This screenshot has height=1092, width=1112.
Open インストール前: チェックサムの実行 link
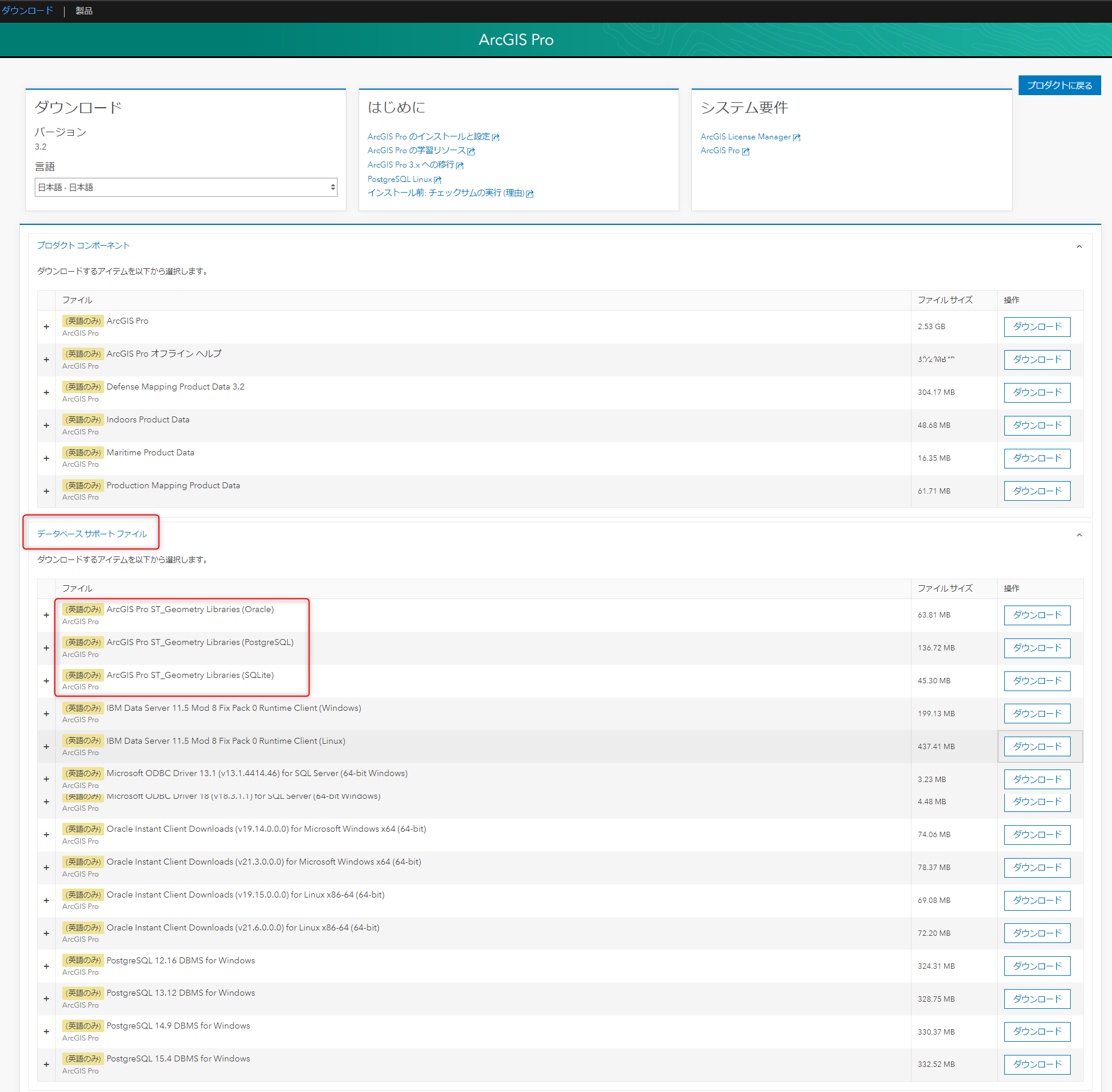point(450,193)
